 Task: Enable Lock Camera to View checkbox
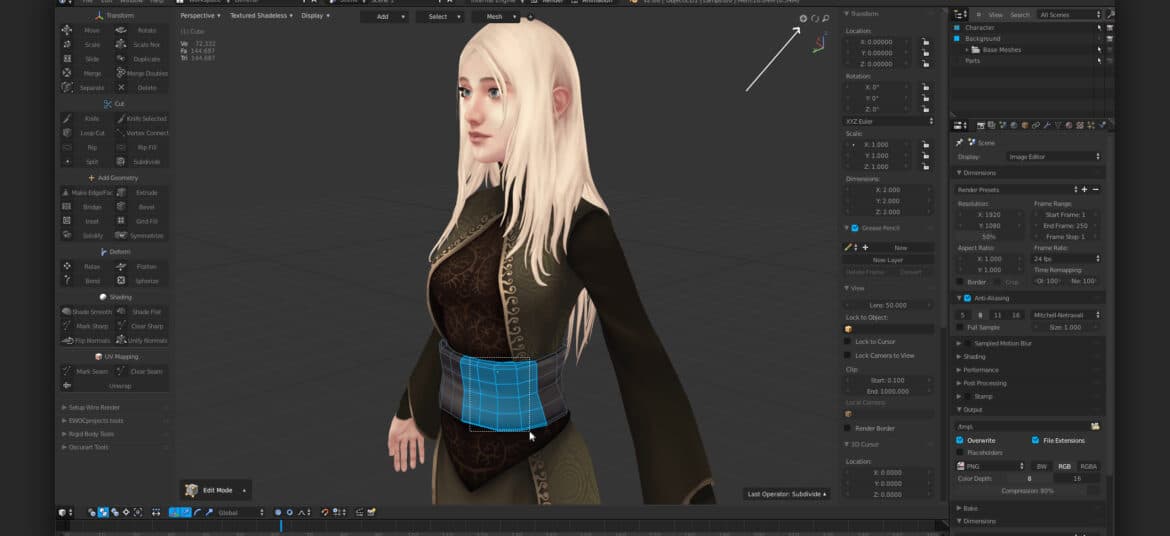tap(847, 355)
